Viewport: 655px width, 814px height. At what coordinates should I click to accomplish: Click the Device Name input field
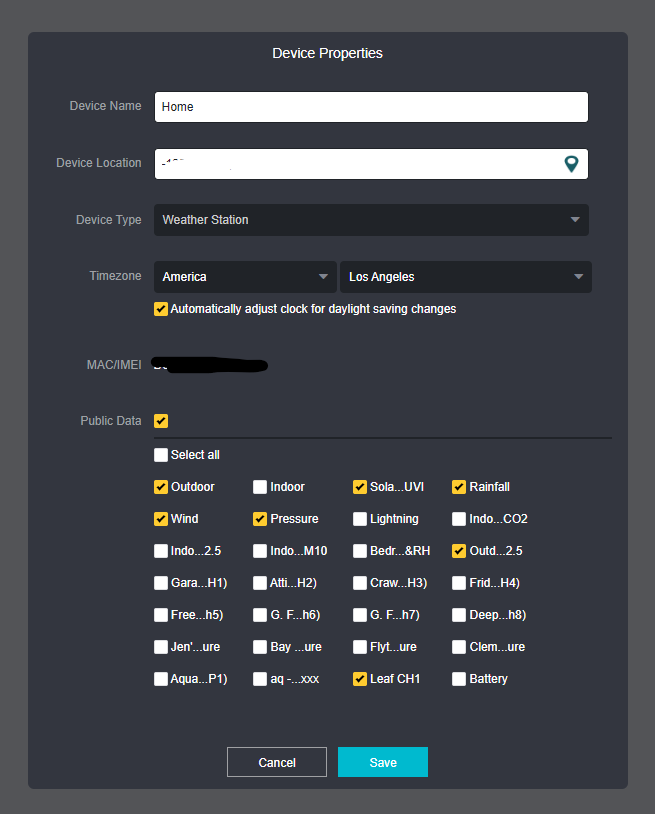click(x=371, y=107)
